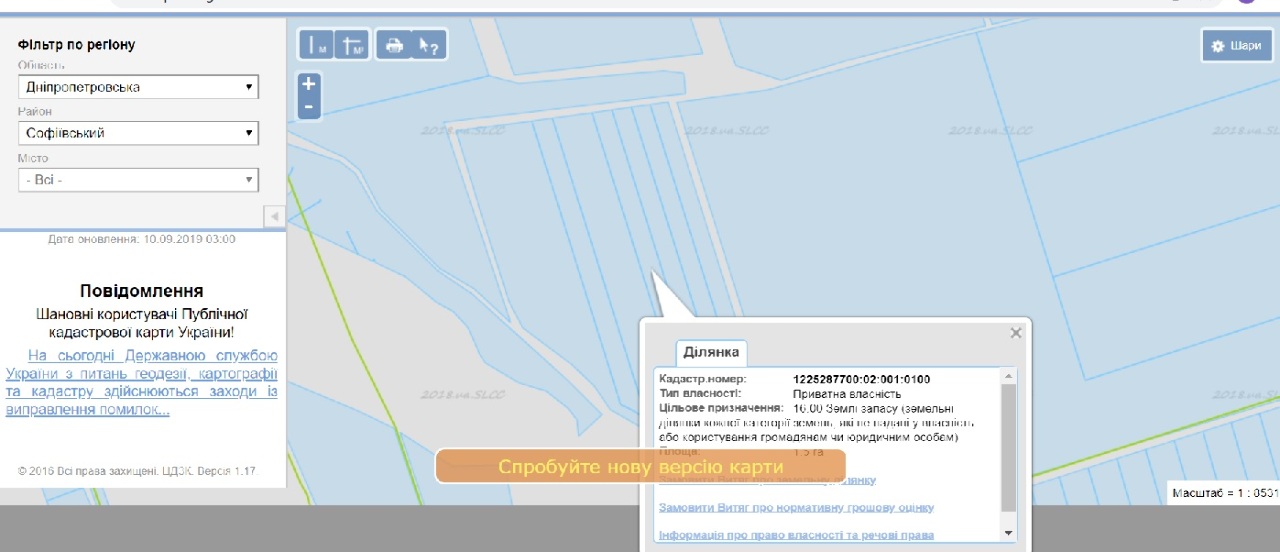The image size is (1280, 552).
Task: Zoom in the map with plus
Action: tap(309, 84)
